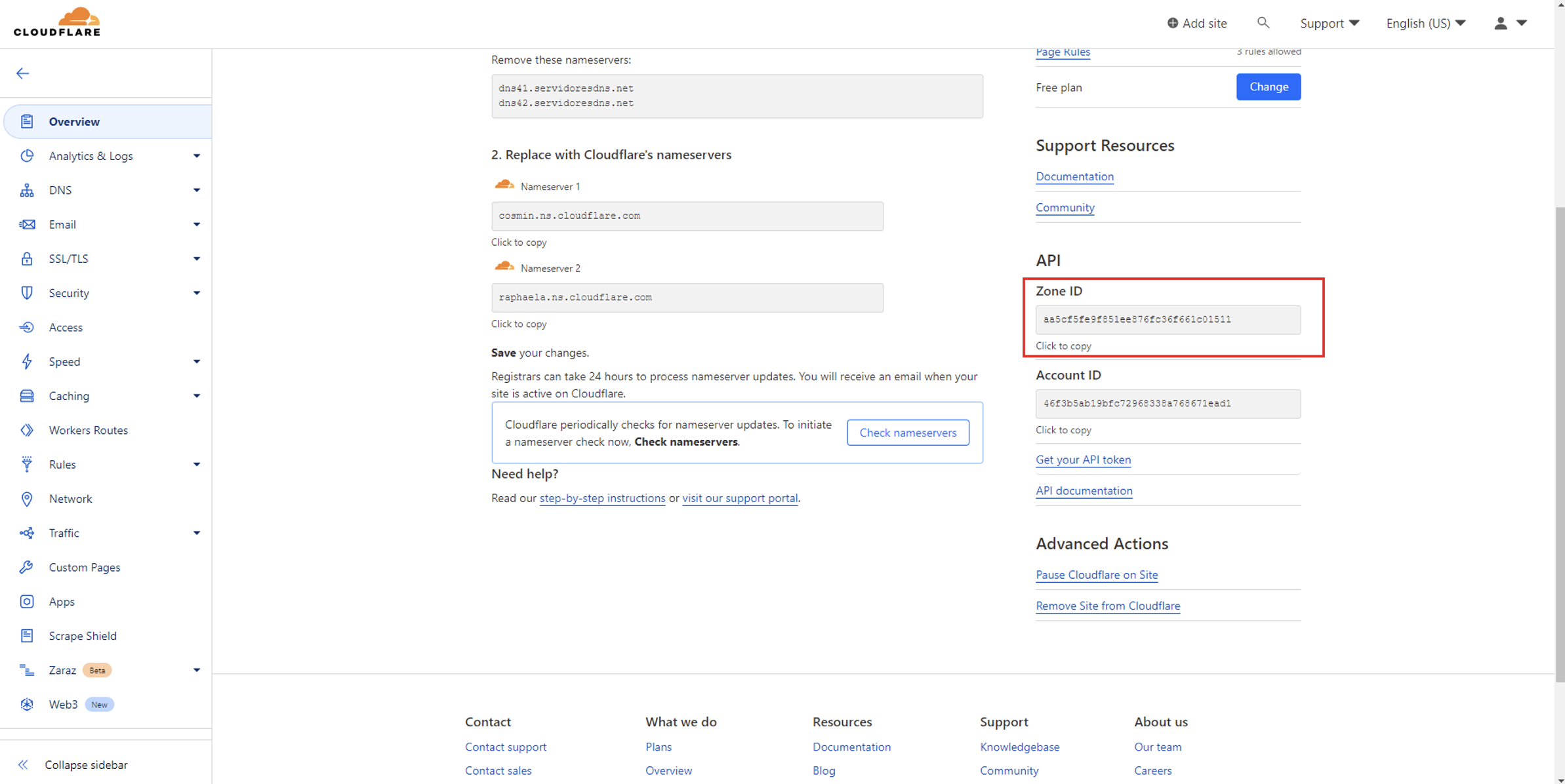The width and height of the screenshot is (1565, 784).
Task: Expand the Caching submenu arrow
Action: [197, 396]
